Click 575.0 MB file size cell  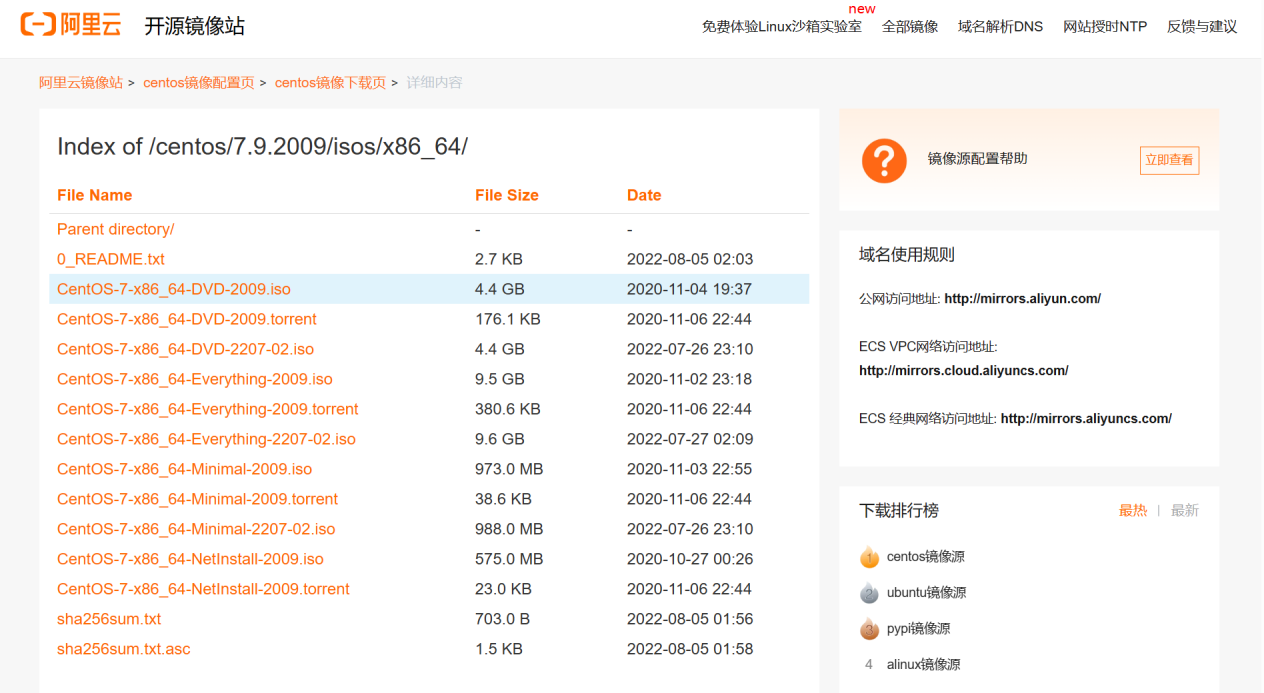[509, 559]
